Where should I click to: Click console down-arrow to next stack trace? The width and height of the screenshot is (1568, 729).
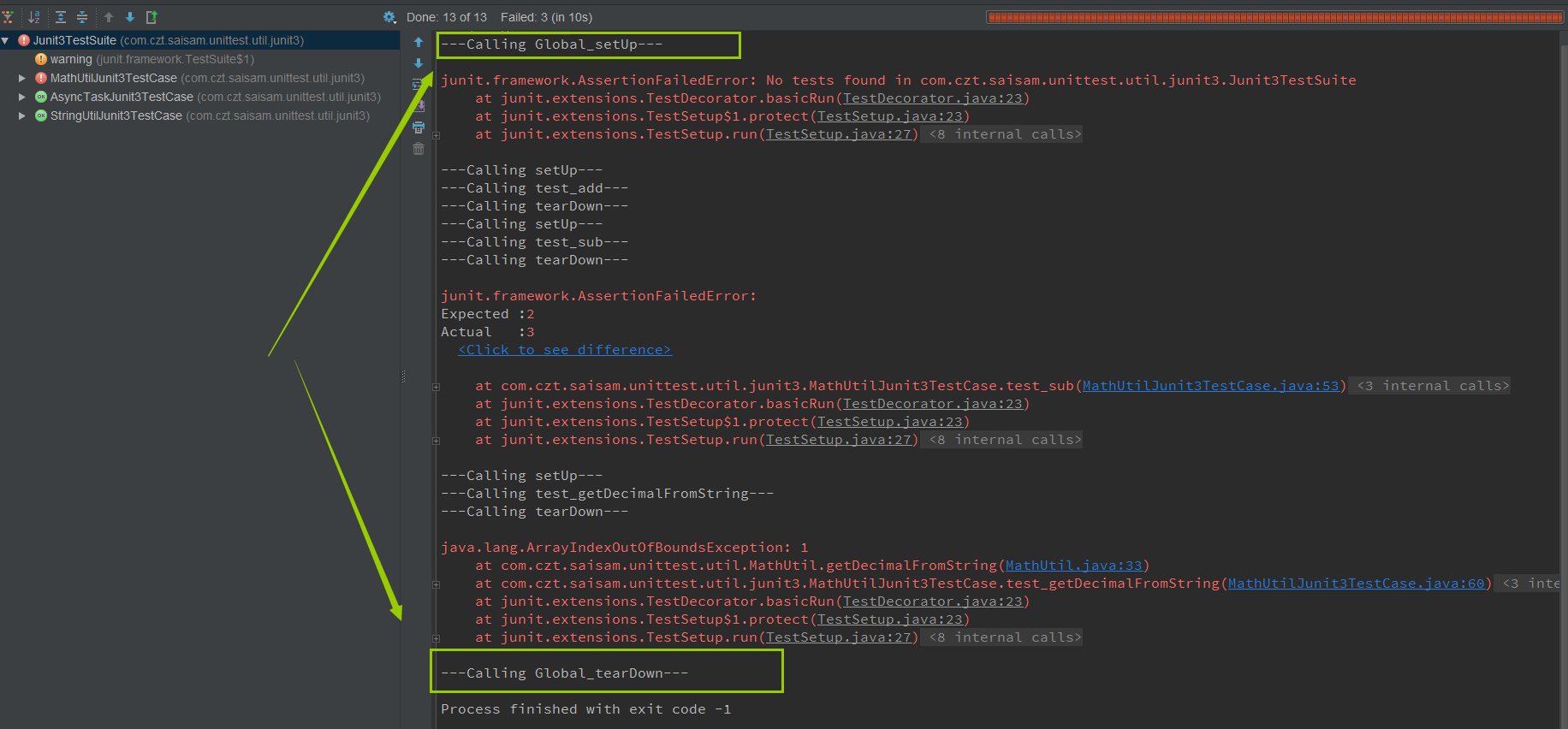419,63
